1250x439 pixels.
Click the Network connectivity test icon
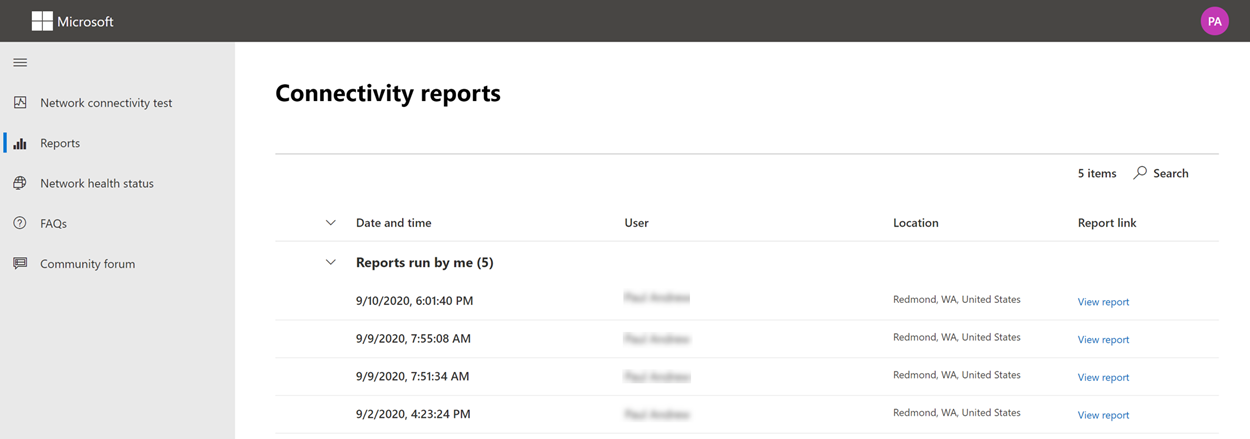click(x=20, y=103)
